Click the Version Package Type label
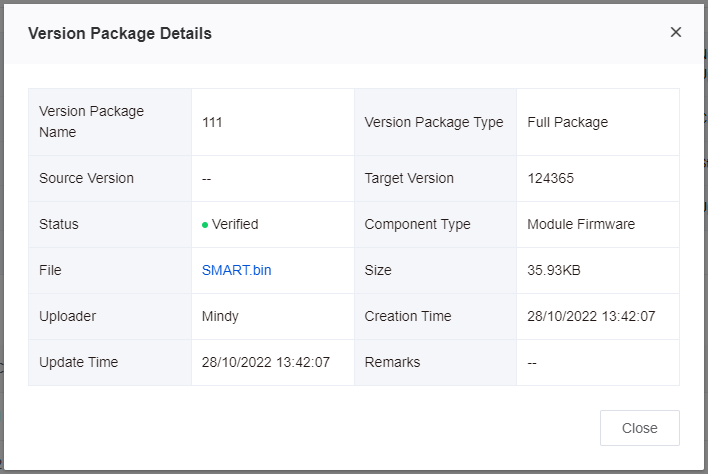This screenshot has height=474, width=708. [433, 122]
